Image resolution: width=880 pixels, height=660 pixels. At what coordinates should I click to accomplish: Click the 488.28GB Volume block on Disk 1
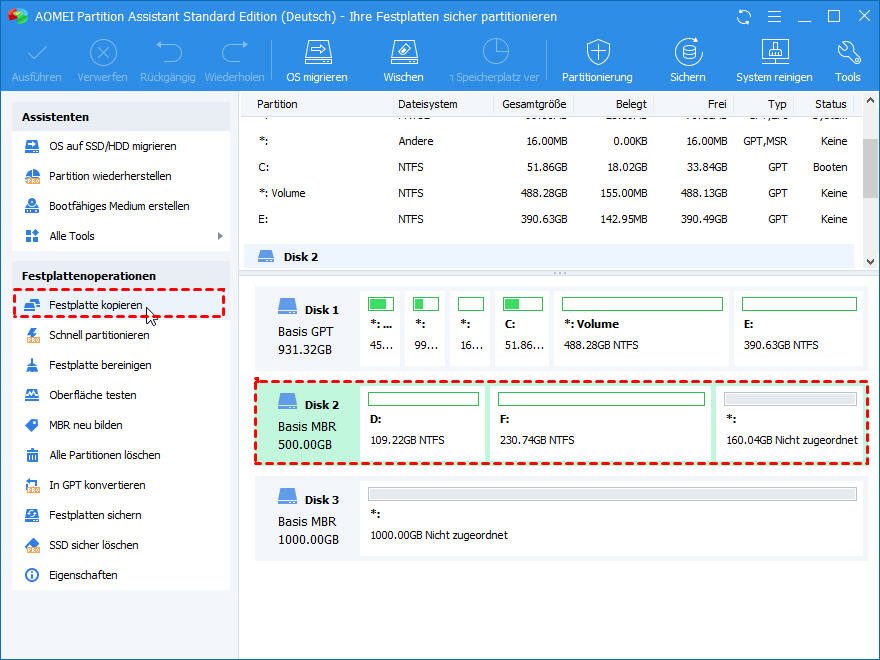click(641, 328)
